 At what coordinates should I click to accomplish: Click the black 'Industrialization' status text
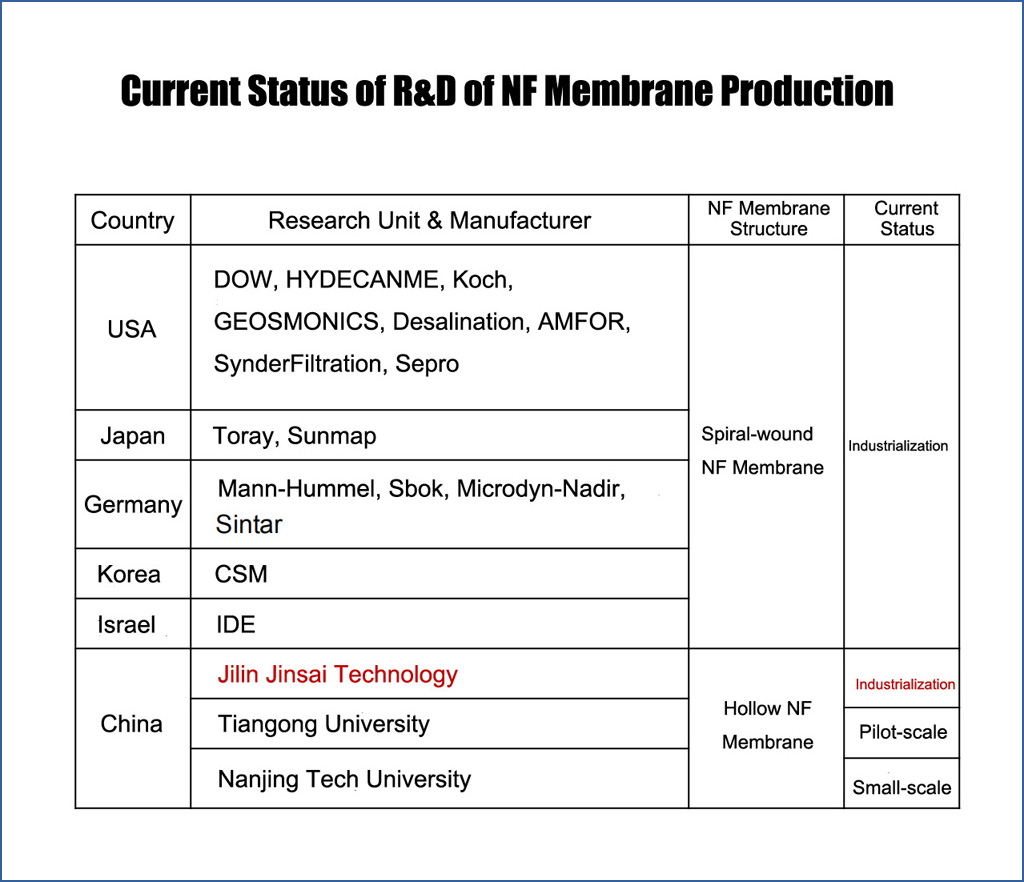click(898, 446)
